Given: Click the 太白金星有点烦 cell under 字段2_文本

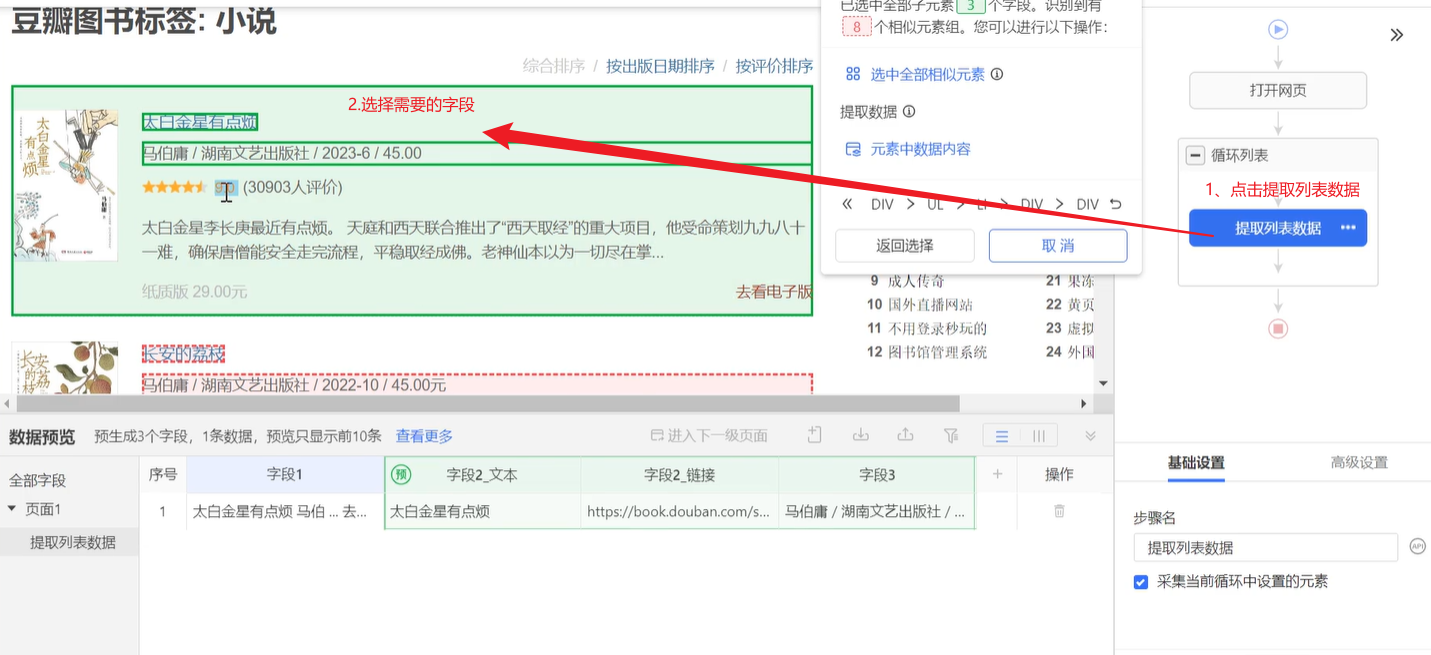Looking at the screenshot, I should pos(482,511).
